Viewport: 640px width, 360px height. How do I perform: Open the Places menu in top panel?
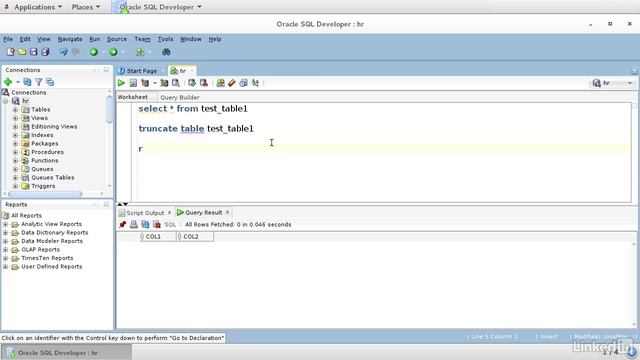tap(86, 7)
